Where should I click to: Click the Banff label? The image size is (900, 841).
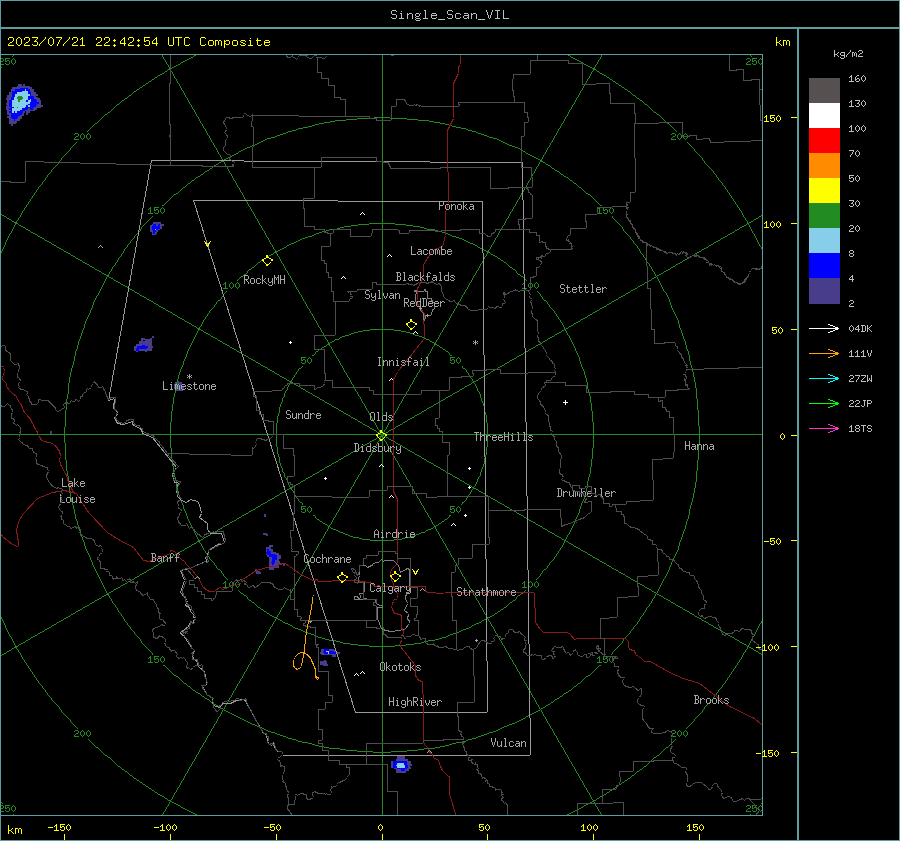[x=165, y=557]
